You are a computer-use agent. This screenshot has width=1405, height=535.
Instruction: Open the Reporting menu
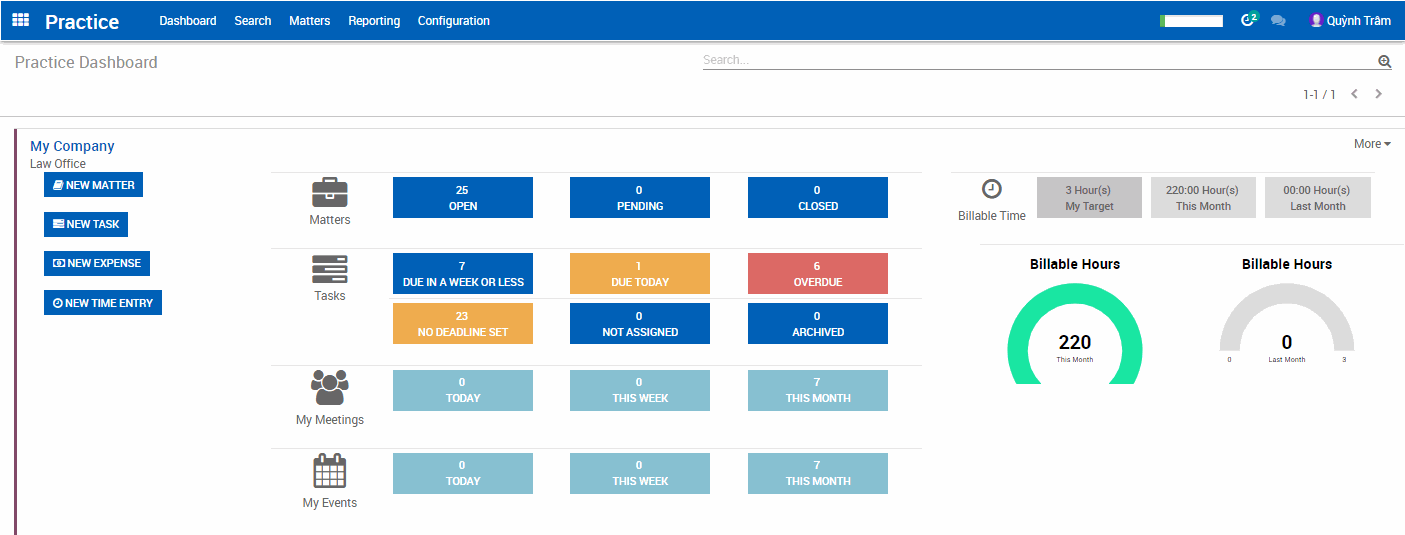tap(374, 21)
